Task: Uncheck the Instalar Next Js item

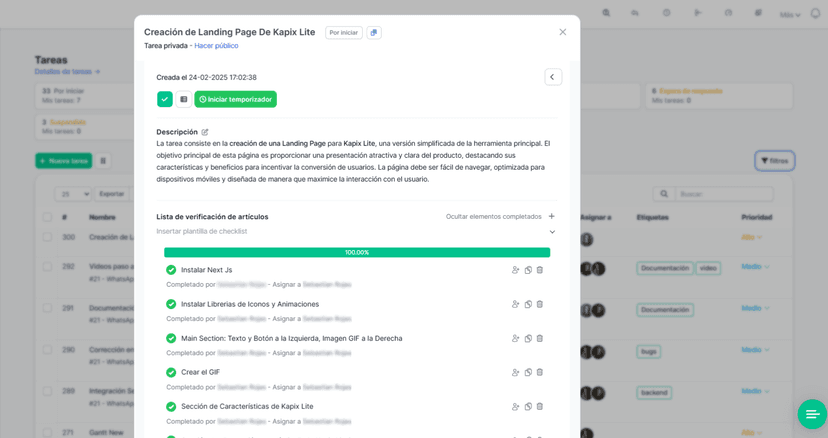Action: pos(171,270)
